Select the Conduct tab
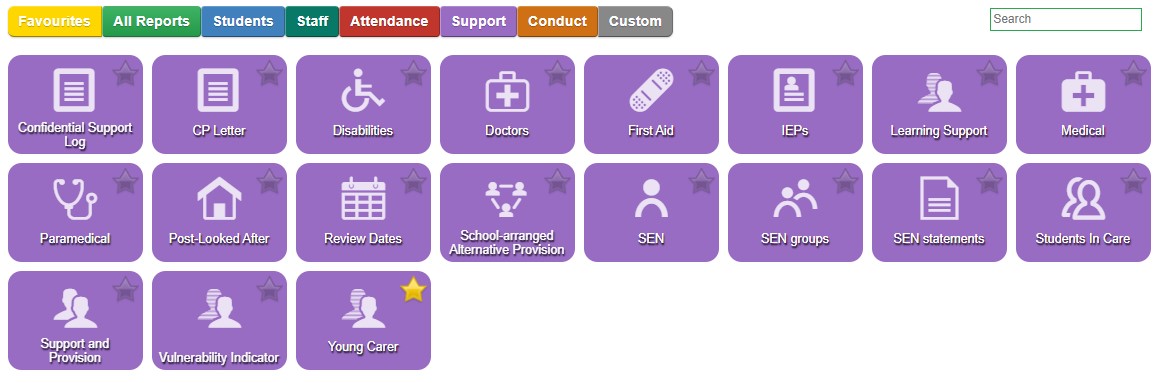Screen dimensions: 1165x383 (x=557, y=22)
